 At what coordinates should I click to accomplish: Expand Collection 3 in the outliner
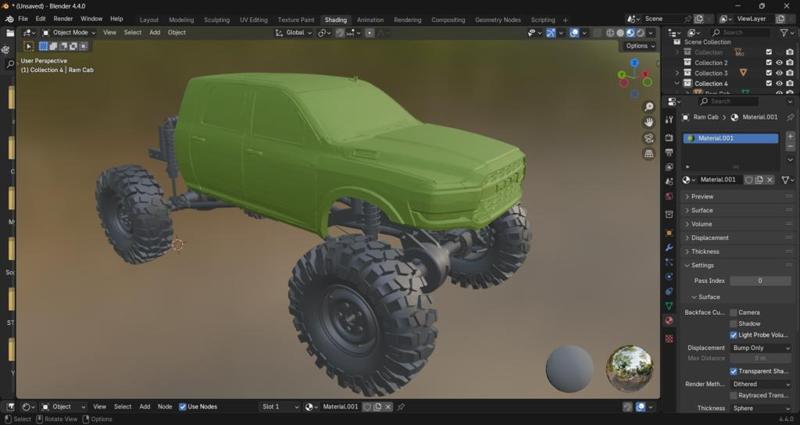(x=677, y=73)
